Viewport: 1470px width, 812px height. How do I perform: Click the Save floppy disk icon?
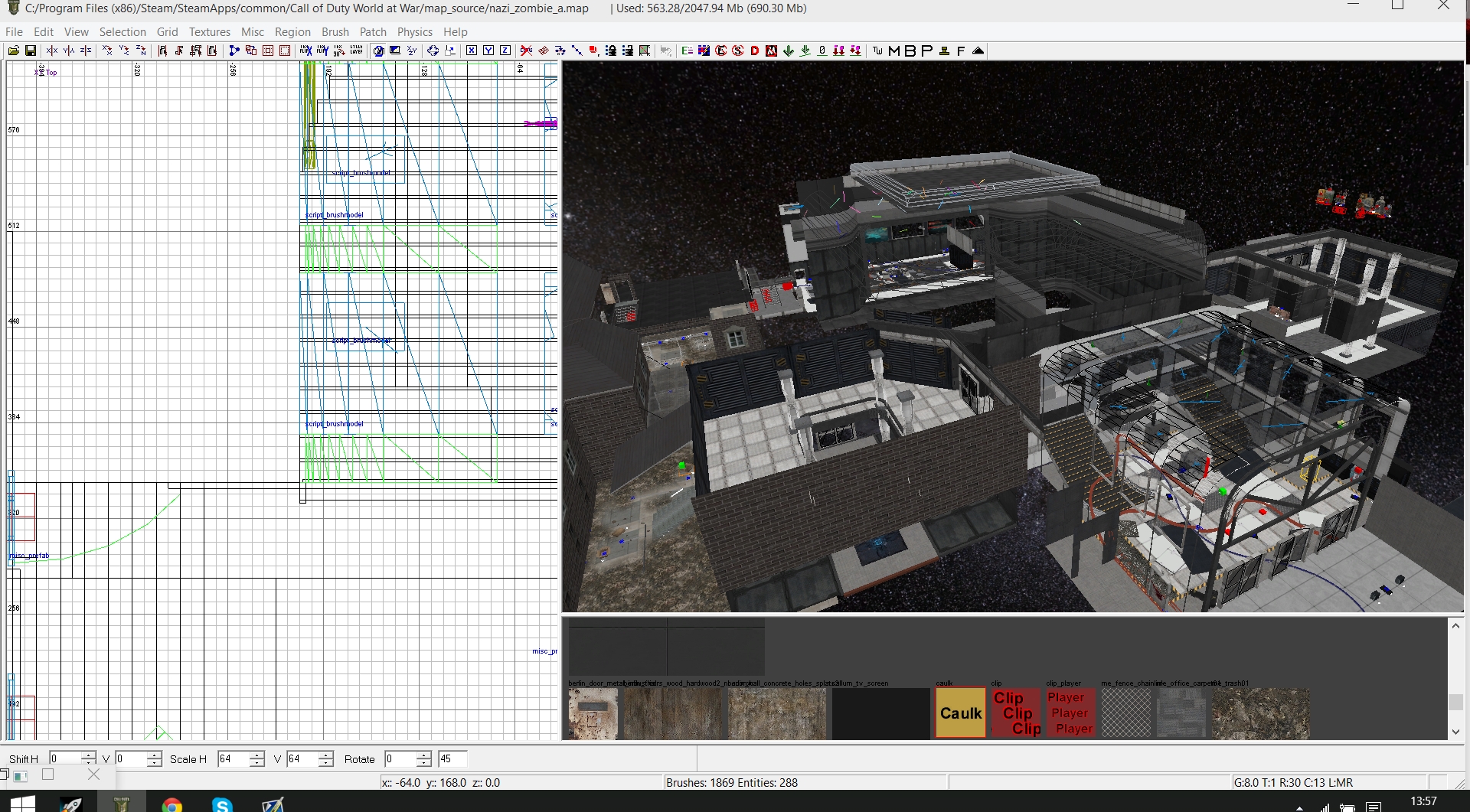click(x=31, y=51)
